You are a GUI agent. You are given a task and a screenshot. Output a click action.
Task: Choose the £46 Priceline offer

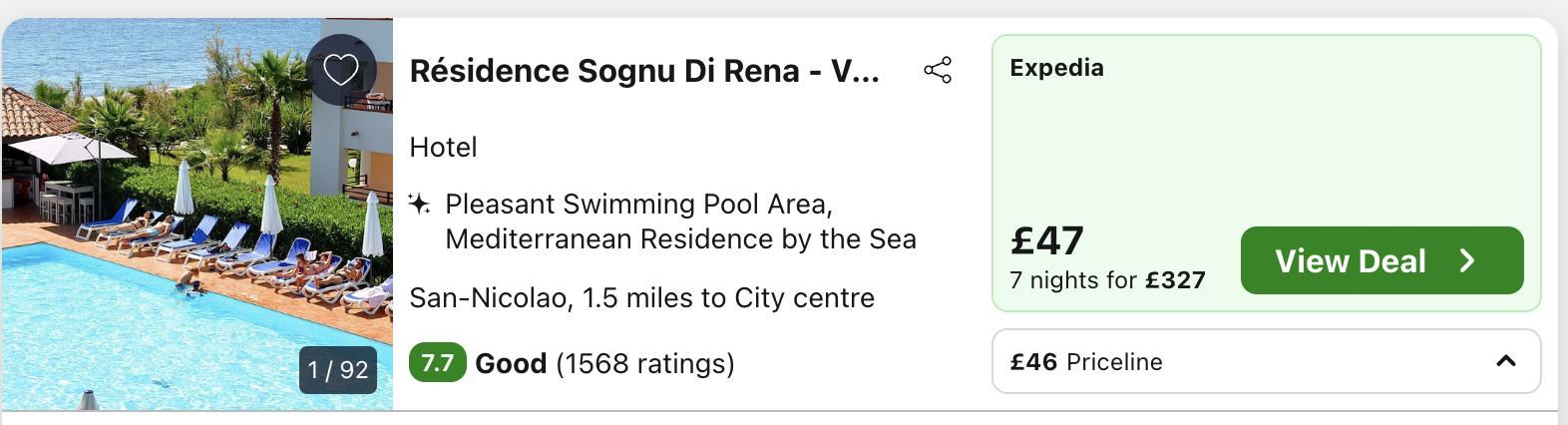(1267, 361)
